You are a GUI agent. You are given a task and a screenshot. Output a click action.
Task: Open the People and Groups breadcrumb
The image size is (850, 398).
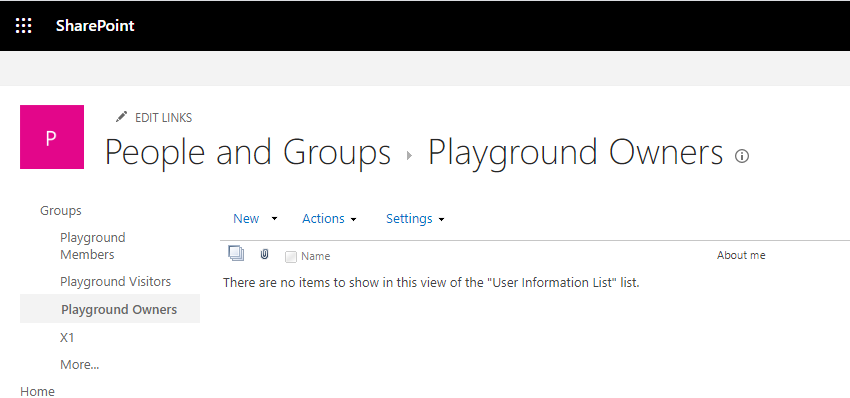click(248, 152)
